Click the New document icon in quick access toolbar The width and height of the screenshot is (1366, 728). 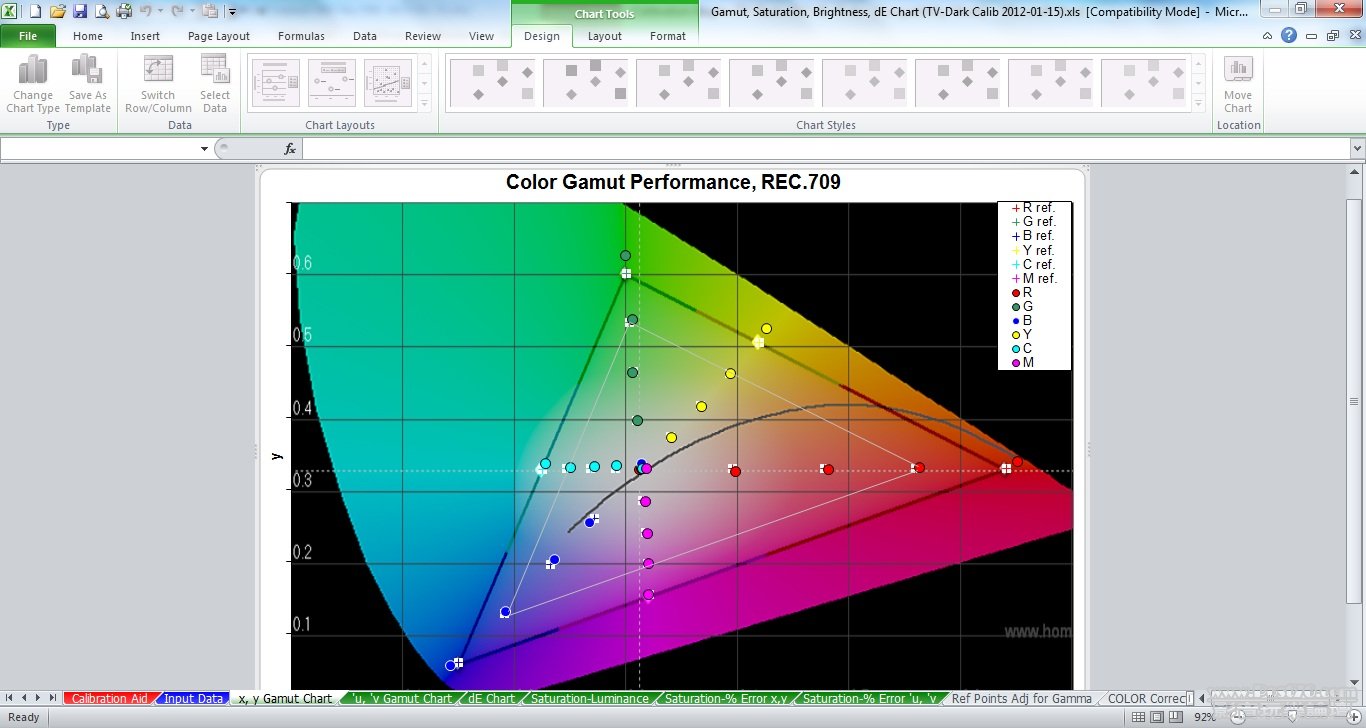[35, 11]
